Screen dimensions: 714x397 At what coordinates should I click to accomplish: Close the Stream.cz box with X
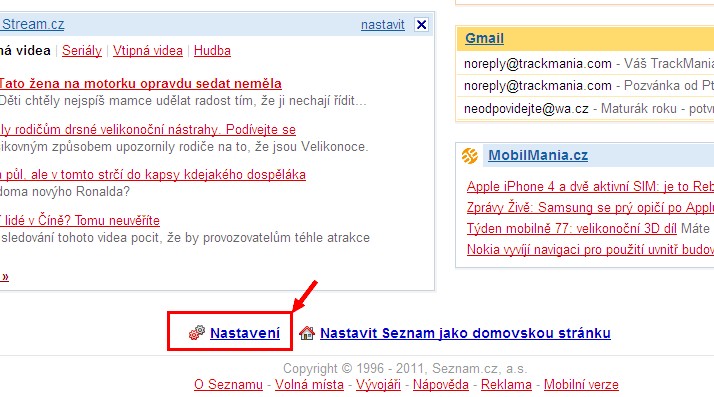click(422, 24)
